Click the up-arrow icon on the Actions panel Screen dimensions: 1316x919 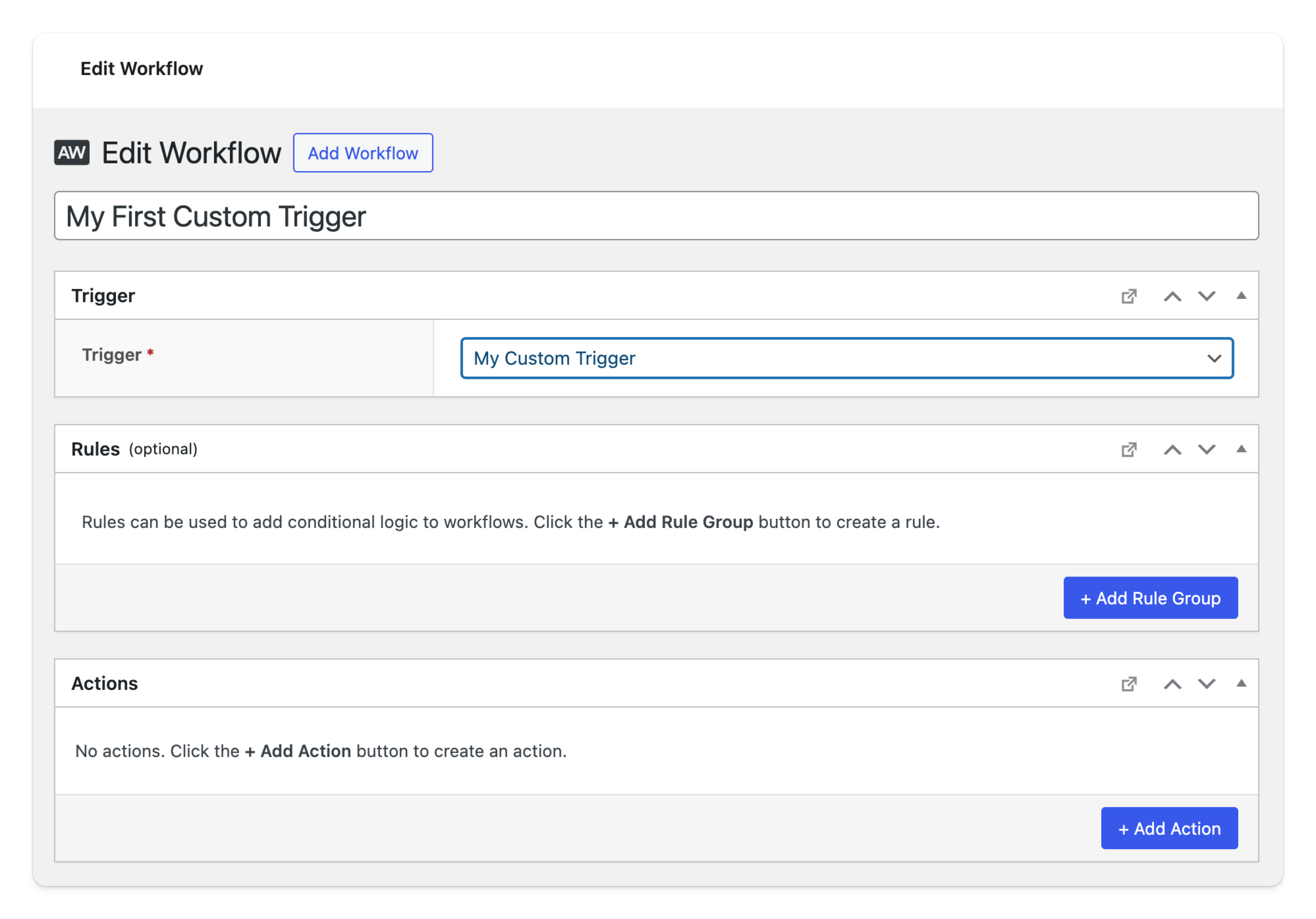1173,684
